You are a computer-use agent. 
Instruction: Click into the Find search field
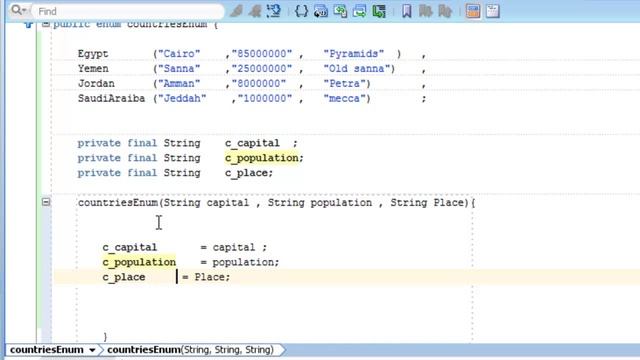click(x=128, y=11)
